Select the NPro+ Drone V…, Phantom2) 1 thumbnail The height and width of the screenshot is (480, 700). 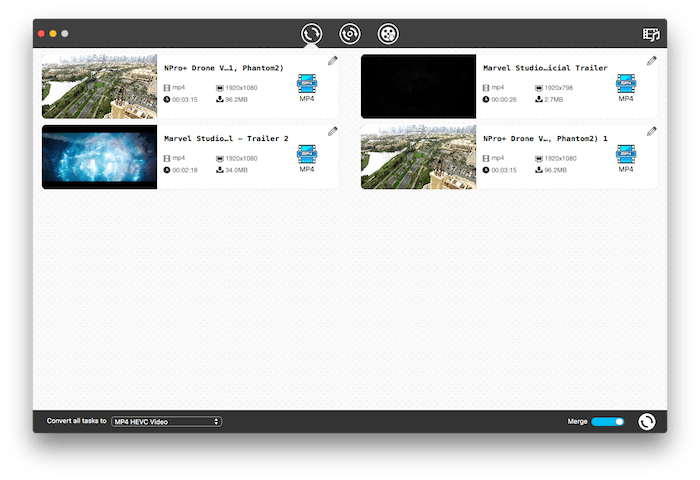click(418, 157)
